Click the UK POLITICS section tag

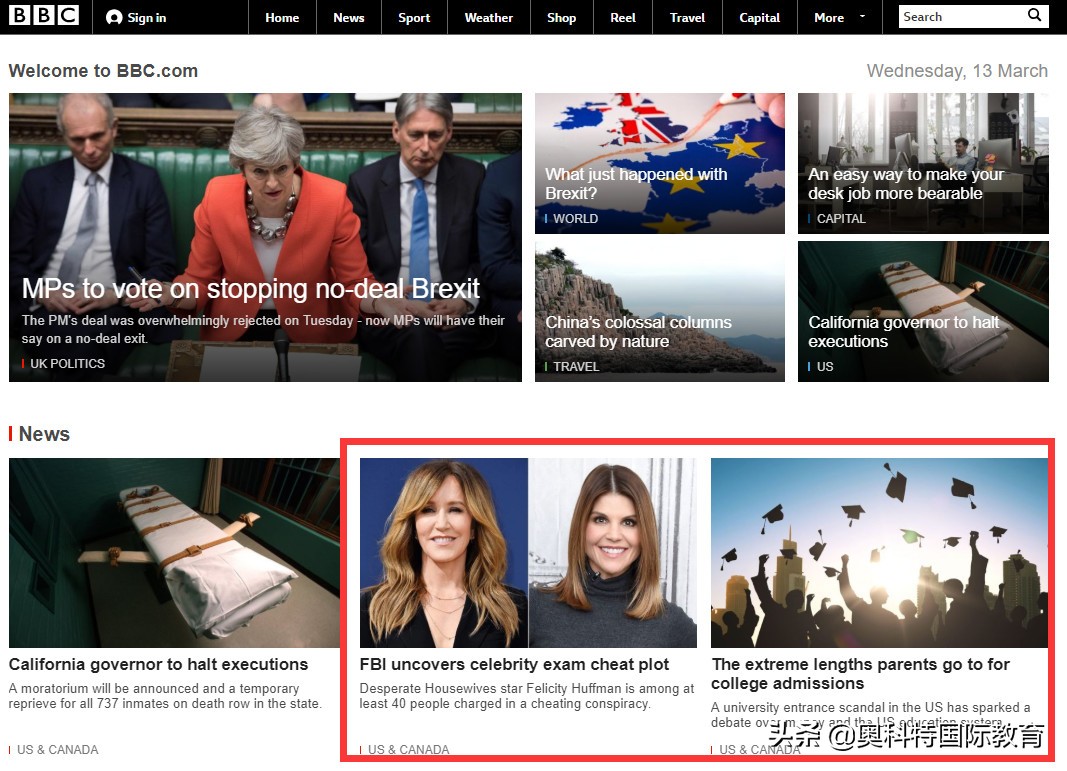coord(67,363)
